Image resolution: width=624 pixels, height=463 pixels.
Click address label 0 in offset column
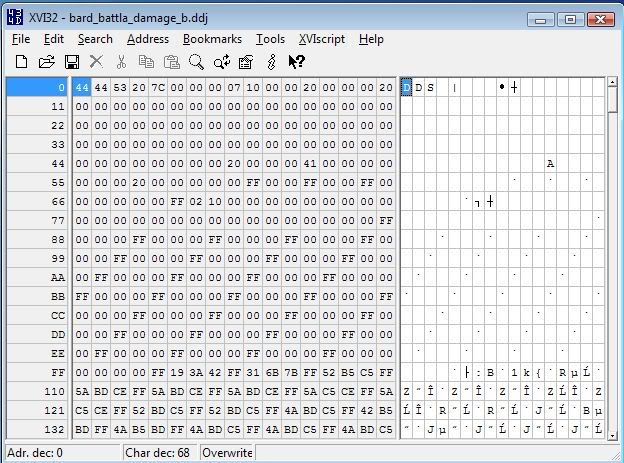(37, 87)
